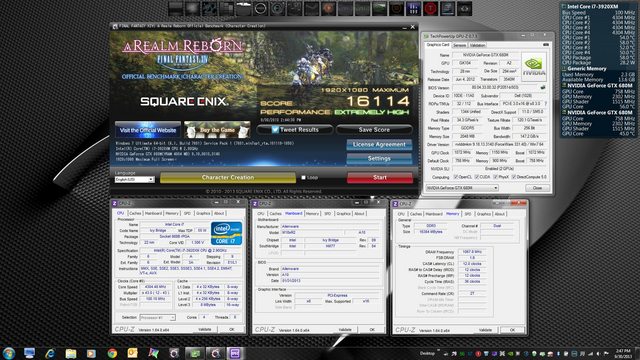
Task: Click the BIOS save chip icon in GPU-Z
Action: pos(542,87)
